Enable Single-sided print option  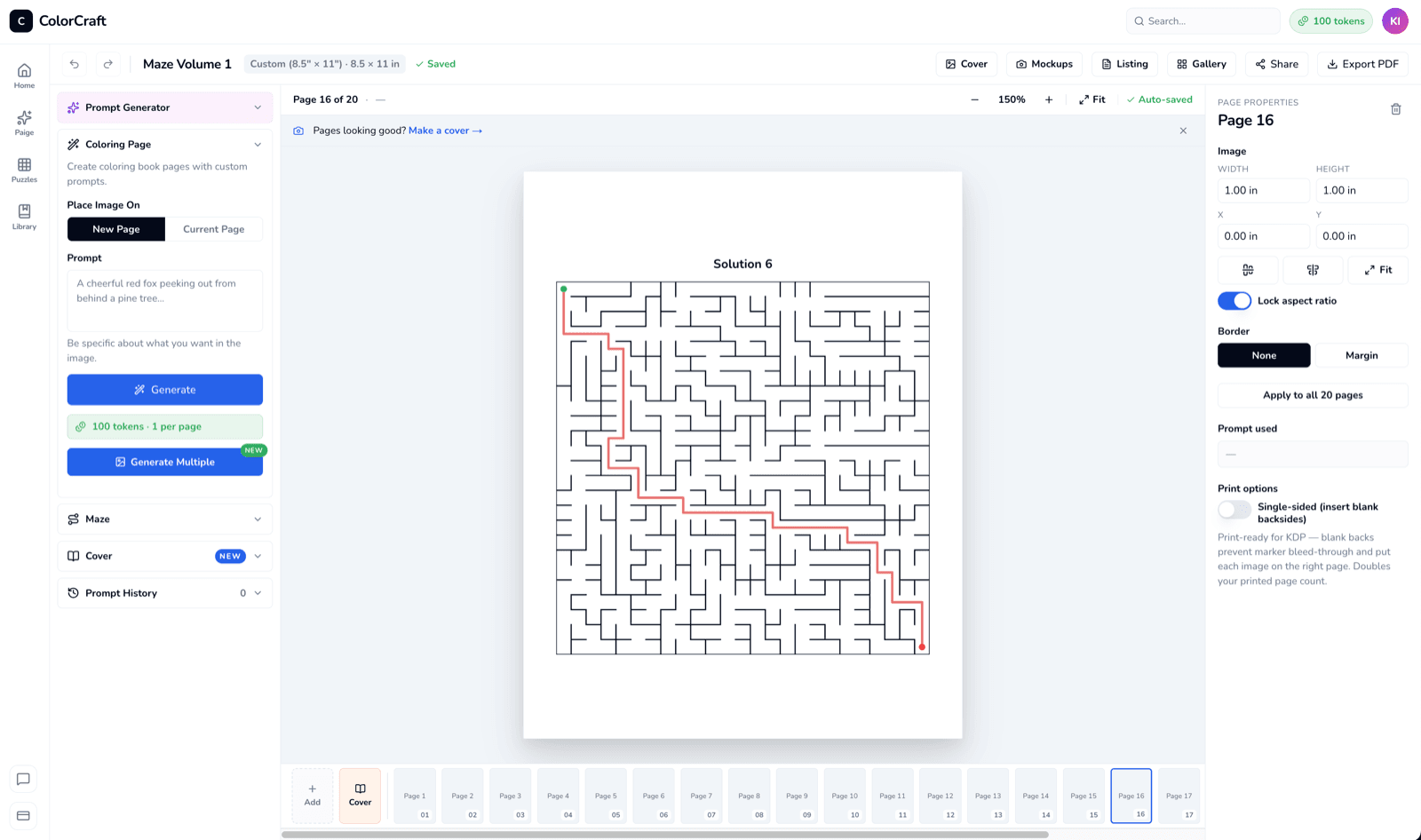click(1234, 510)
